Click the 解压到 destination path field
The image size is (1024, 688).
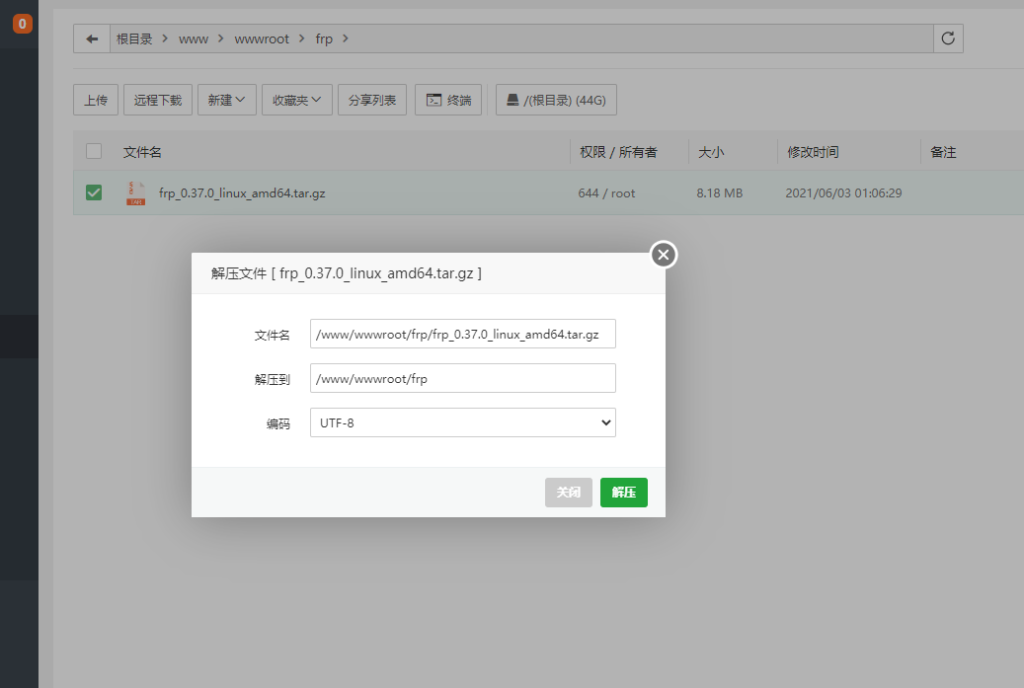(x=462, y=378)
